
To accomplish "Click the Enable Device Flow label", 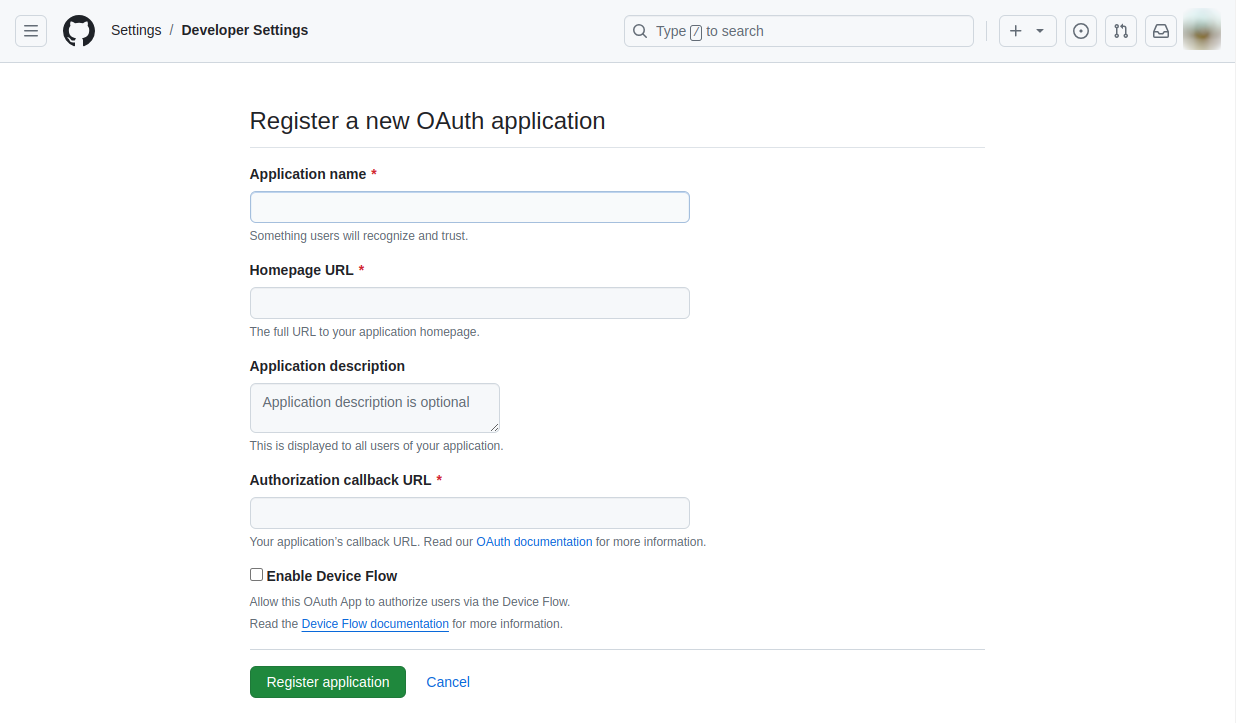I will coord(332,576).
